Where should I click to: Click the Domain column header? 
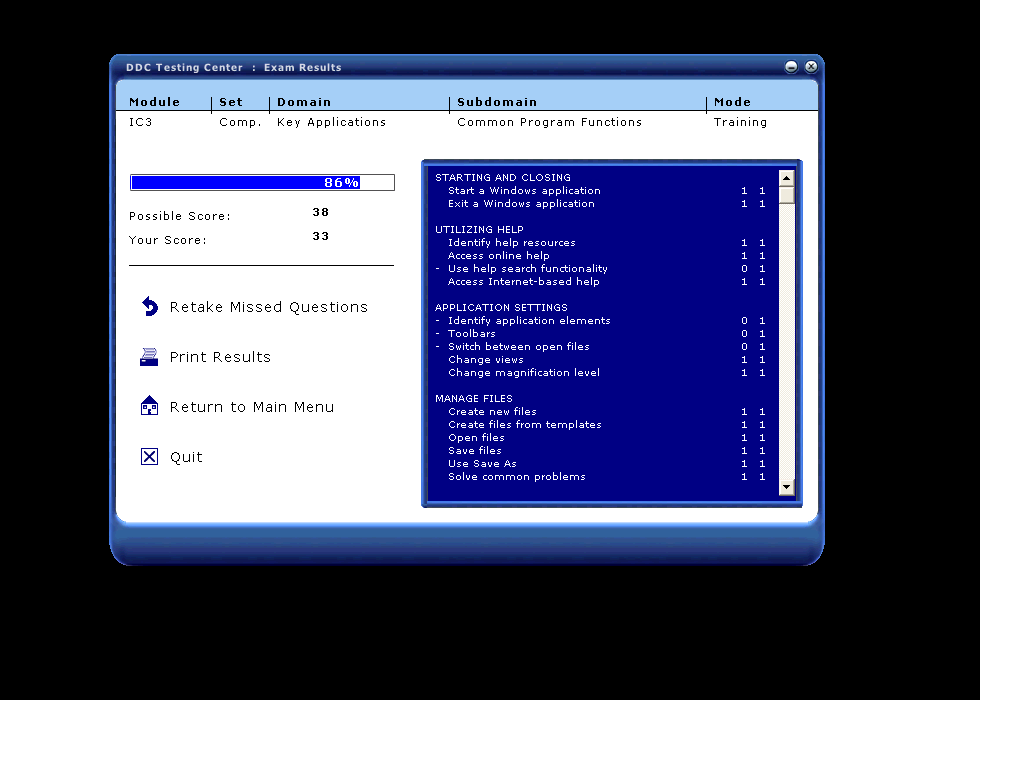point(304,102)
